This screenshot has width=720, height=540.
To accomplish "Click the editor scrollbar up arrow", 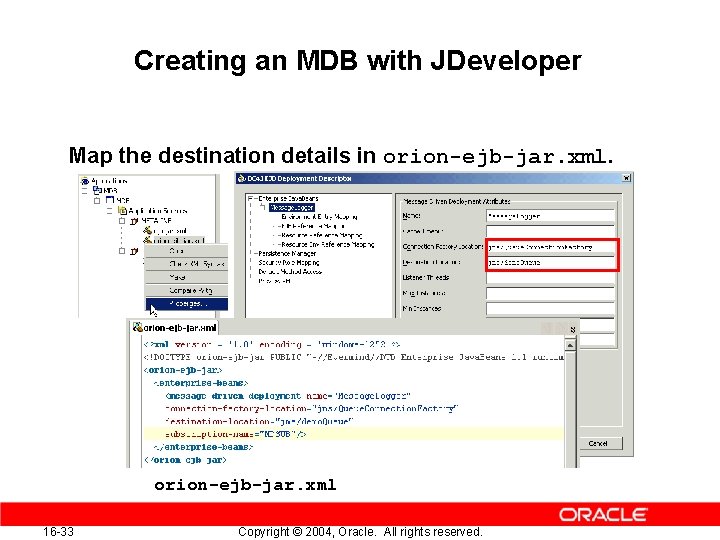I will click(x=570, y=345).
